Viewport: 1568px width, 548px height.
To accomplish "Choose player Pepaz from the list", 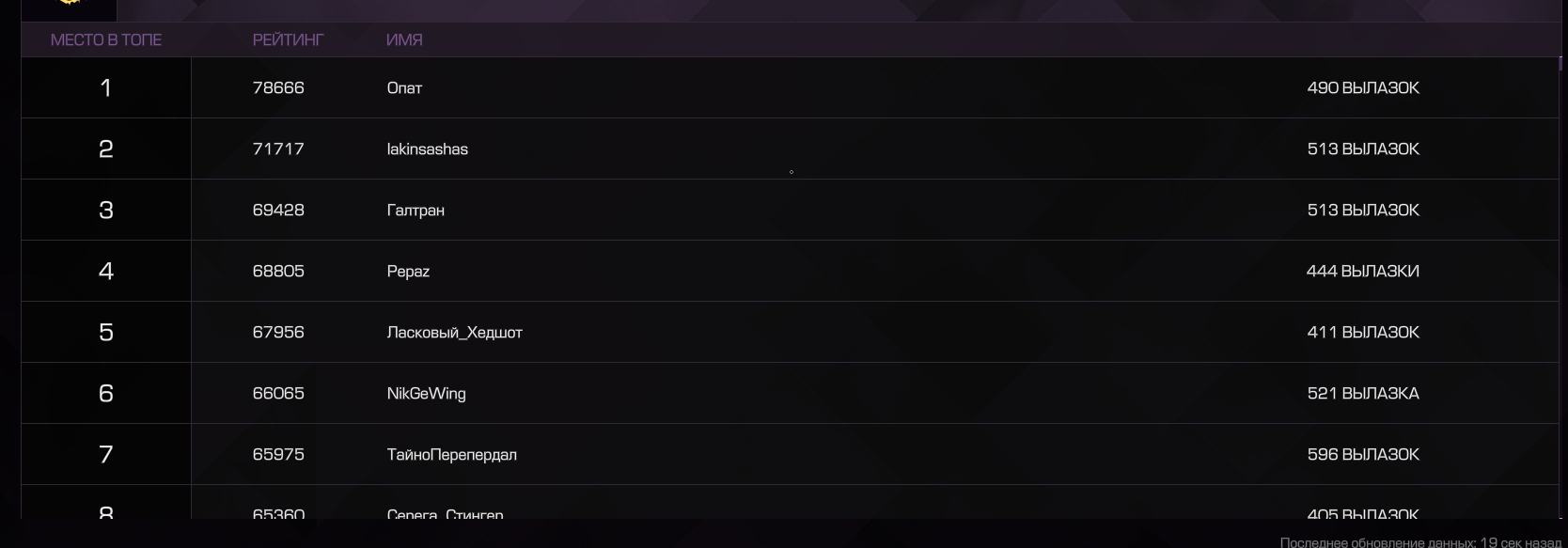I will pyautogui.click(x=408, y=272).
